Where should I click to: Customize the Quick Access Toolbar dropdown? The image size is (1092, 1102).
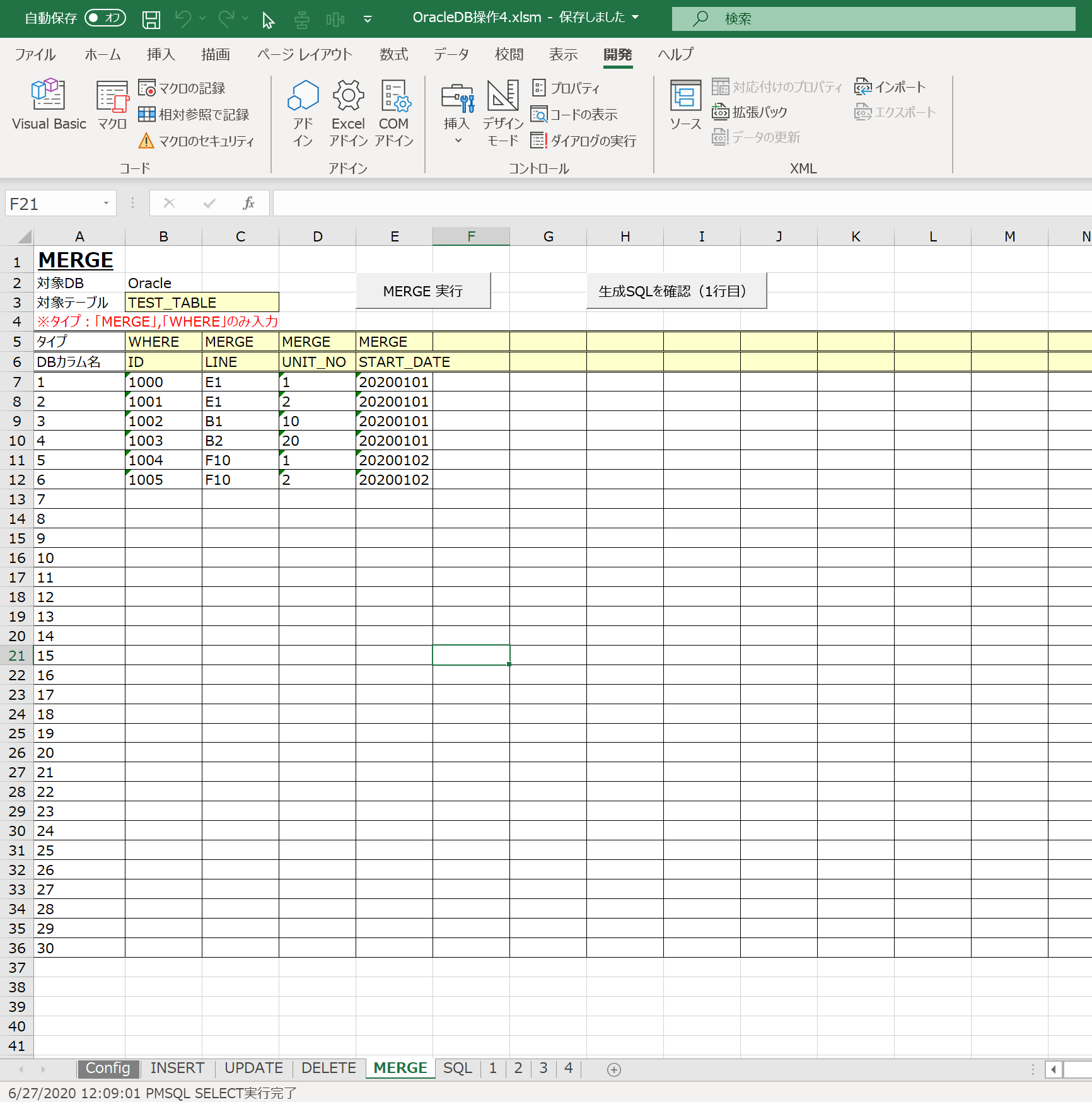pos(368,20)
